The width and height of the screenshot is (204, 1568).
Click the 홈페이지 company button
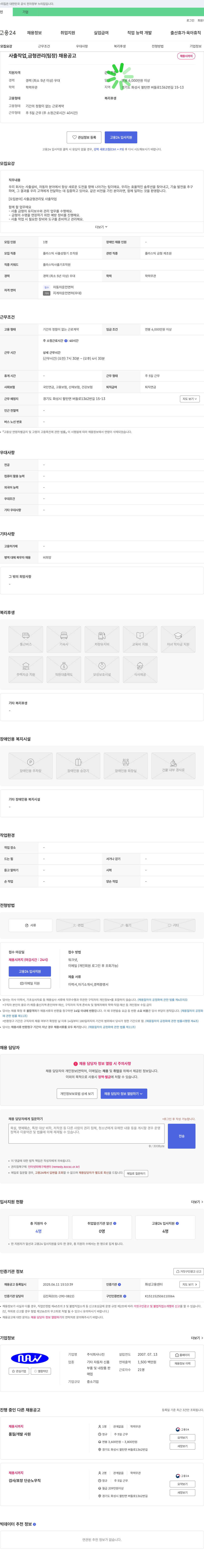point(183,1355)
